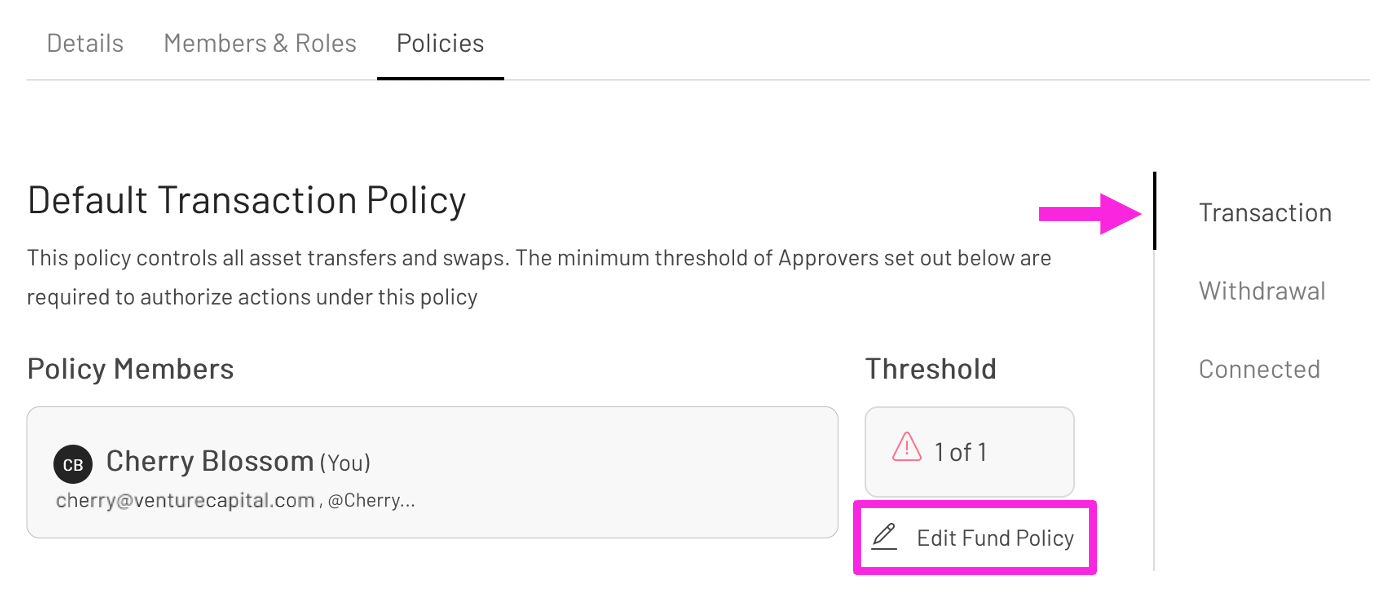
Task: Select the CB avatar for Cherry Blossom
Action: [72, 464]
